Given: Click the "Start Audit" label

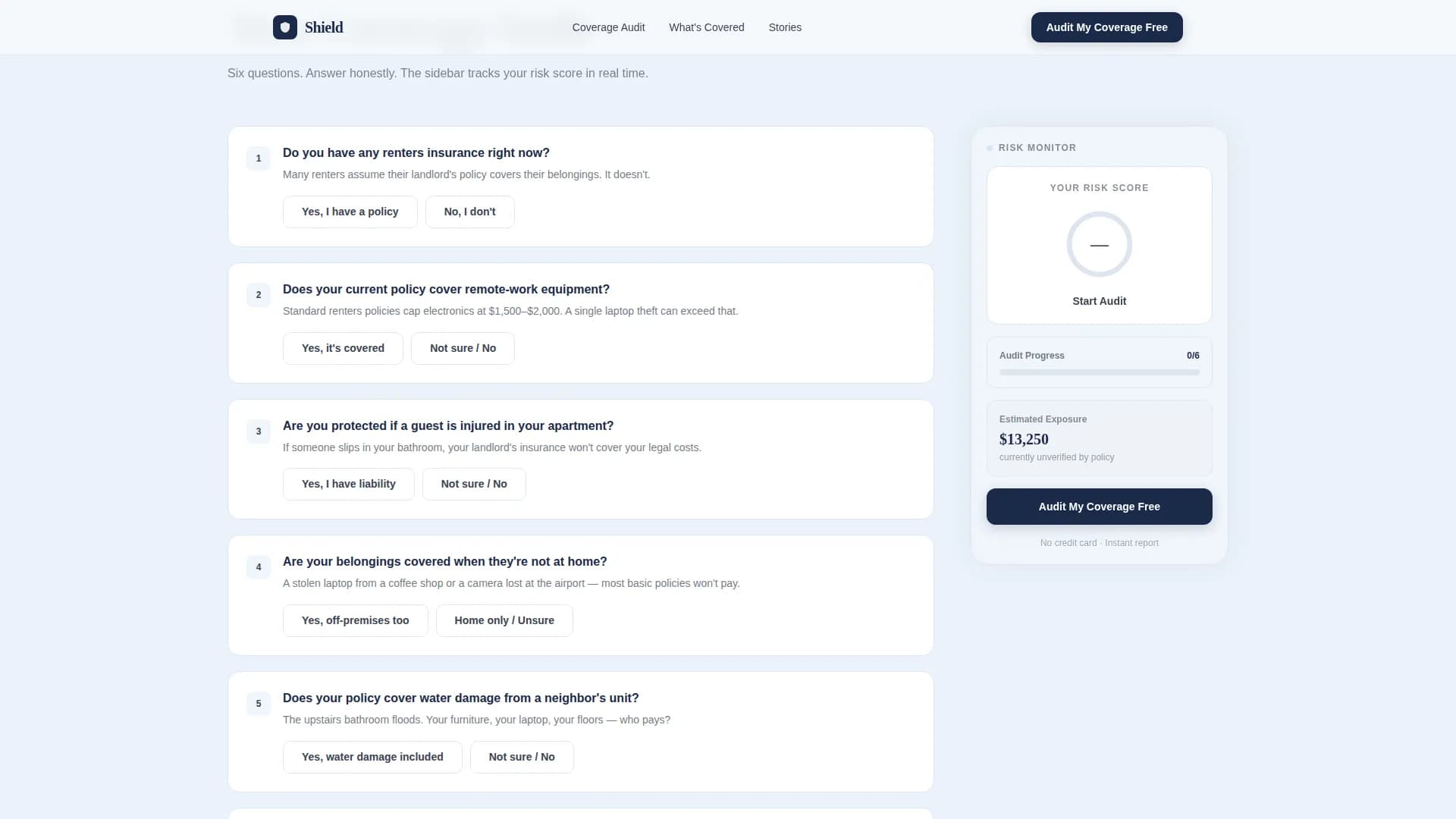Looking at the screenshot, I should point(1099,301).
